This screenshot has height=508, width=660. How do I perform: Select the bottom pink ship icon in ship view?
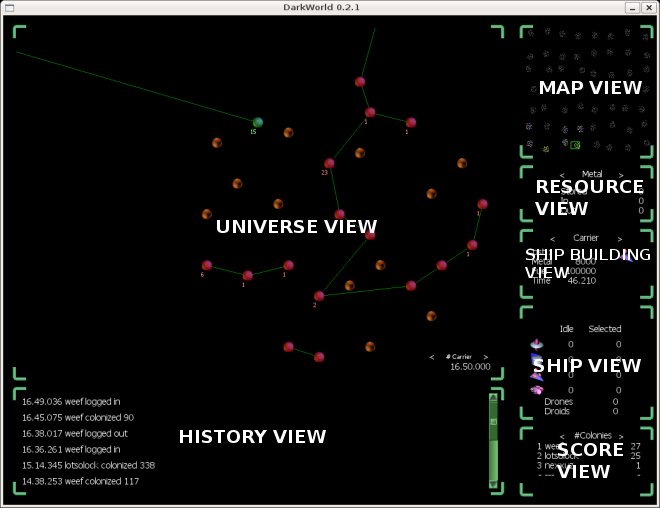coord(536,389)
